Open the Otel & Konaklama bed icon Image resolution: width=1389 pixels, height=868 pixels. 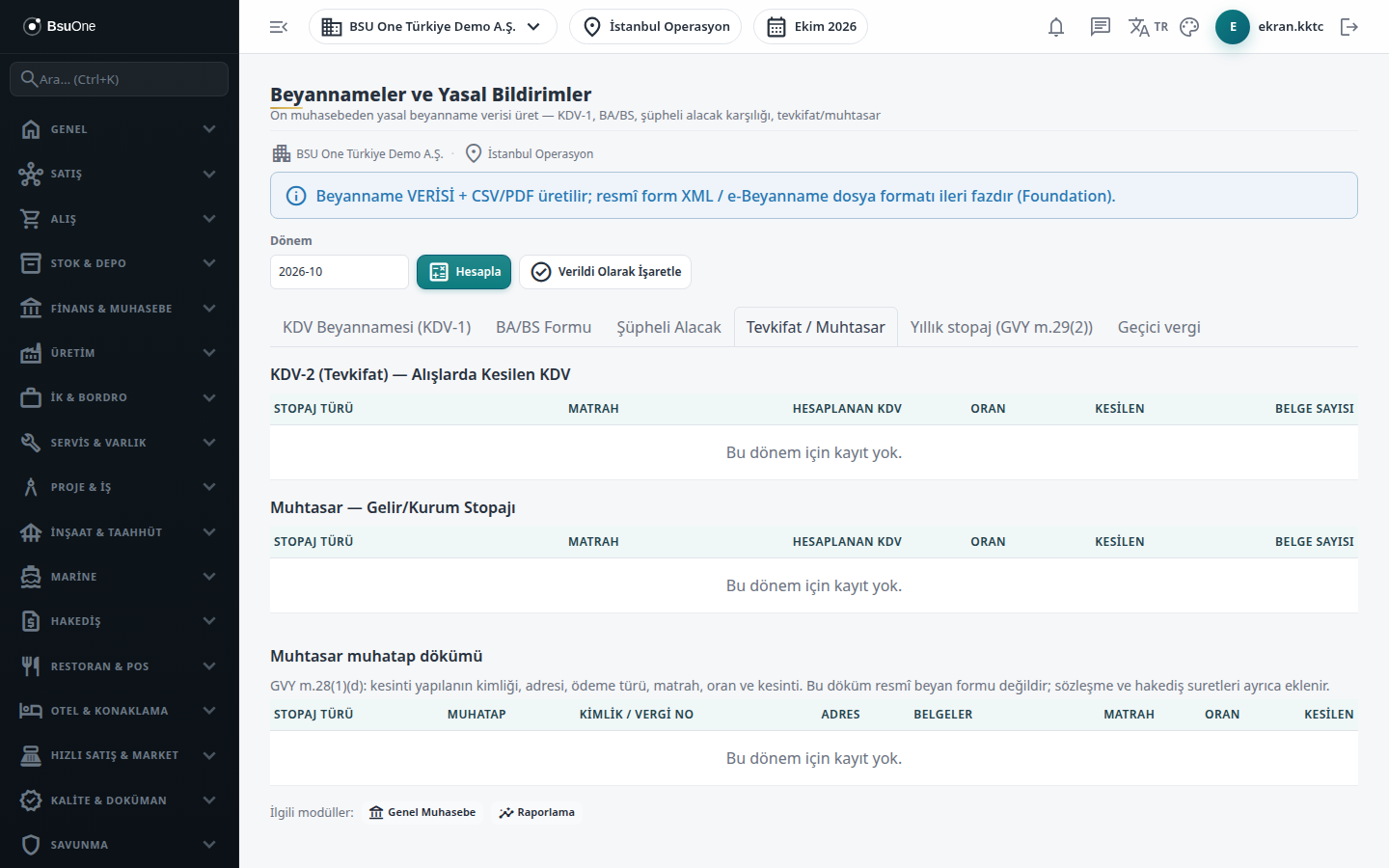pyautogui.click(x=31, y=711)
